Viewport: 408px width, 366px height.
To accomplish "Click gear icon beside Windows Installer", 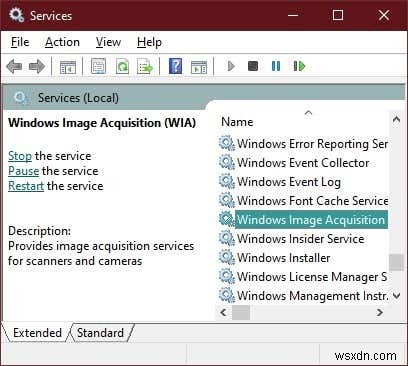I will coord(227,257).
